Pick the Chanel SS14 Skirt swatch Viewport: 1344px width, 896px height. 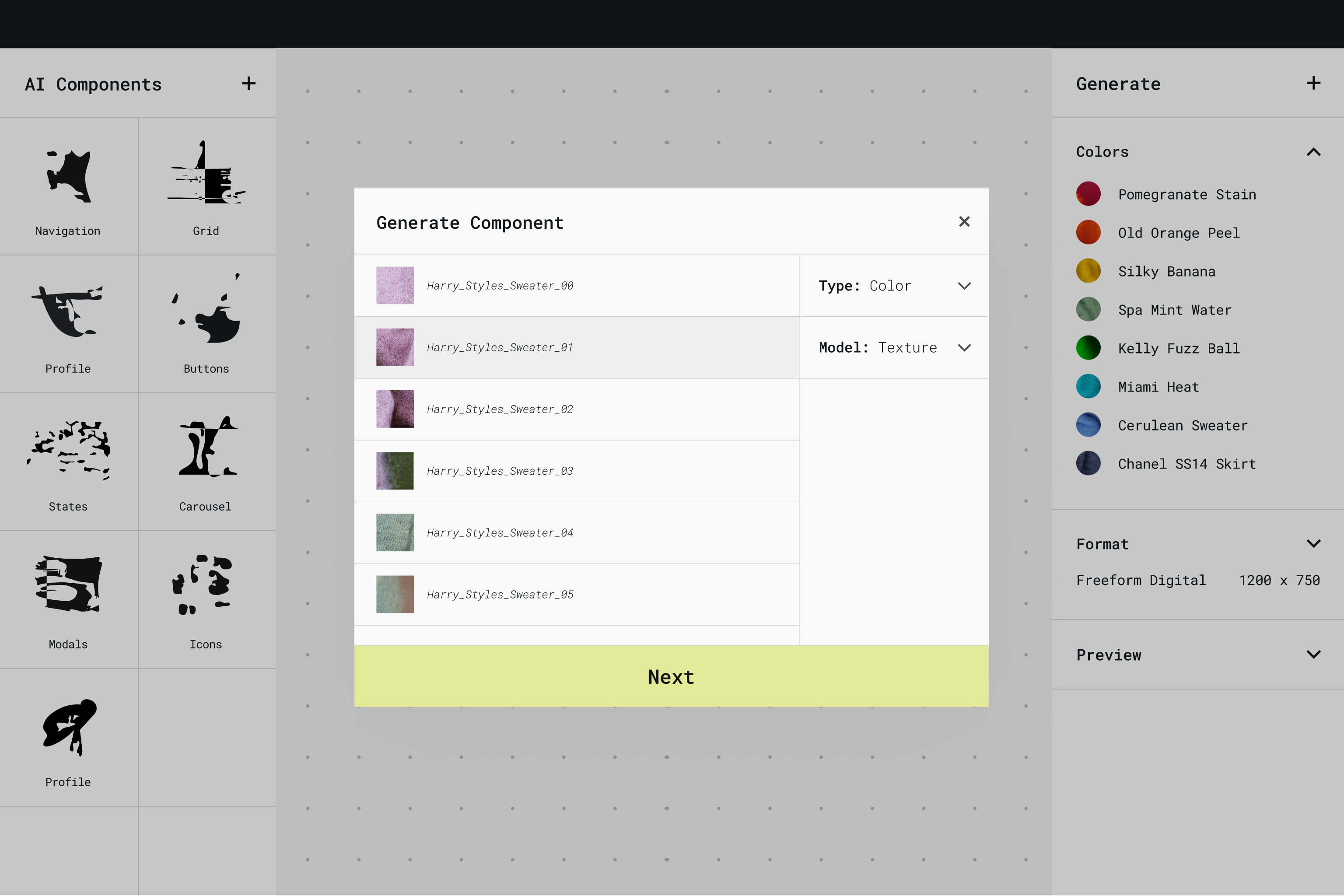pyautogui.click(x=1088, y=463)
